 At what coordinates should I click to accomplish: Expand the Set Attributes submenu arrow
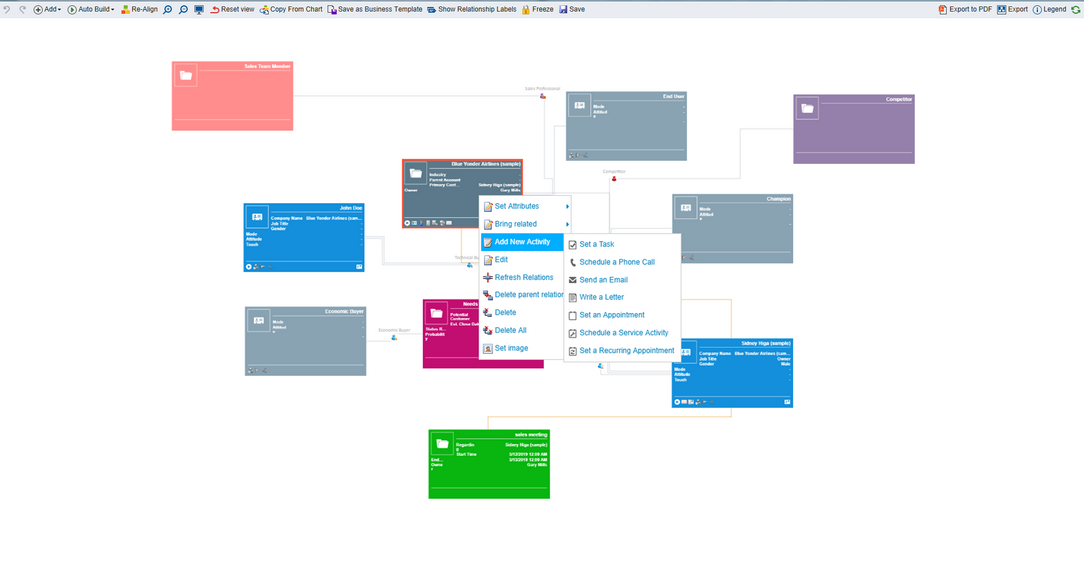pyautogui.click(x=565, y=207)
